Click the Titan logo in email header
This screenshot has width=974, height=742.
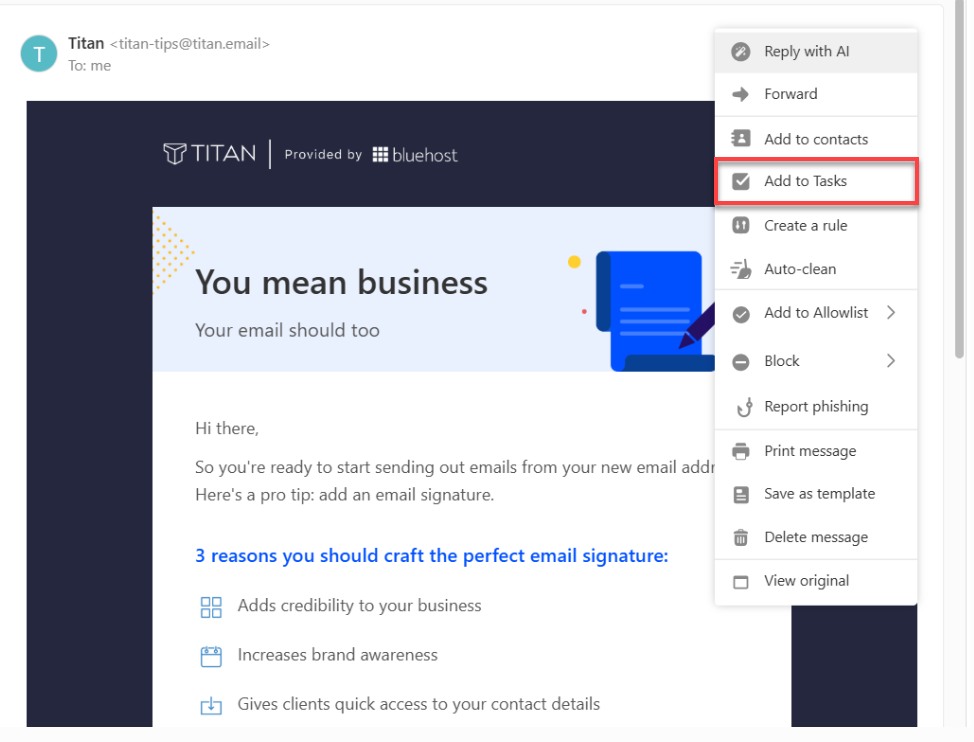(x=209, y=153)
